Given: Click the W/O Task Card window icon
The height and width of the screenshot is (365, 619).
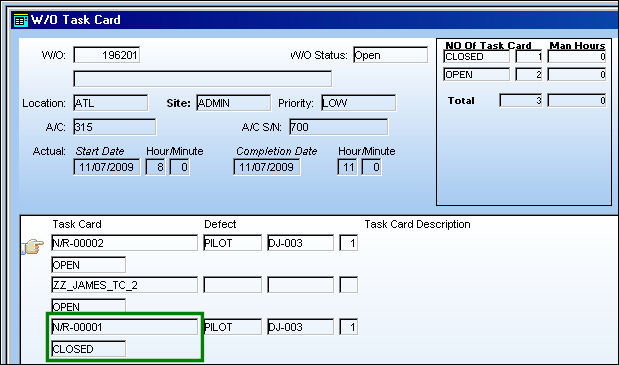Looking at the screenshot, I should (x=21, y=20).
